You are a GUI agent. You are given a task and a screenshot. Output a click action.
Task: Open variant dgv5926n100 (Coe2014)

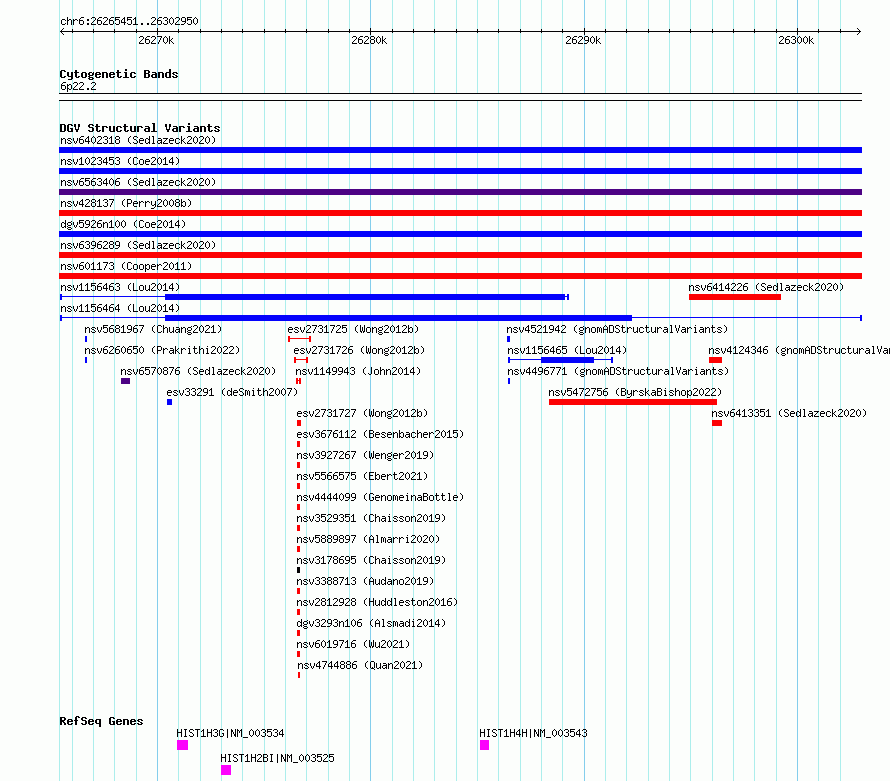123,224
